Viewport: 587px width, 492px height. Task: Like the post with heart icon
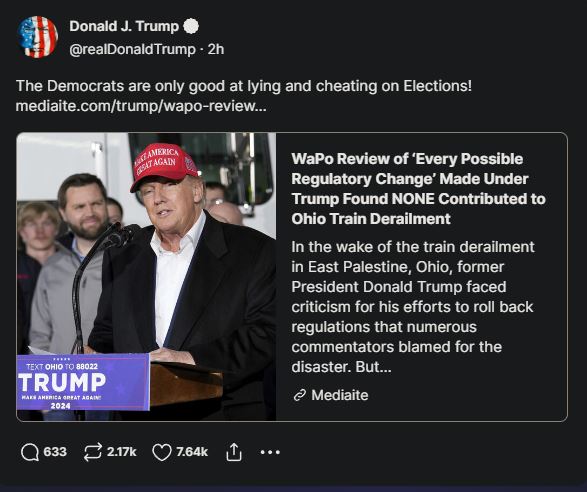[162, 452]
